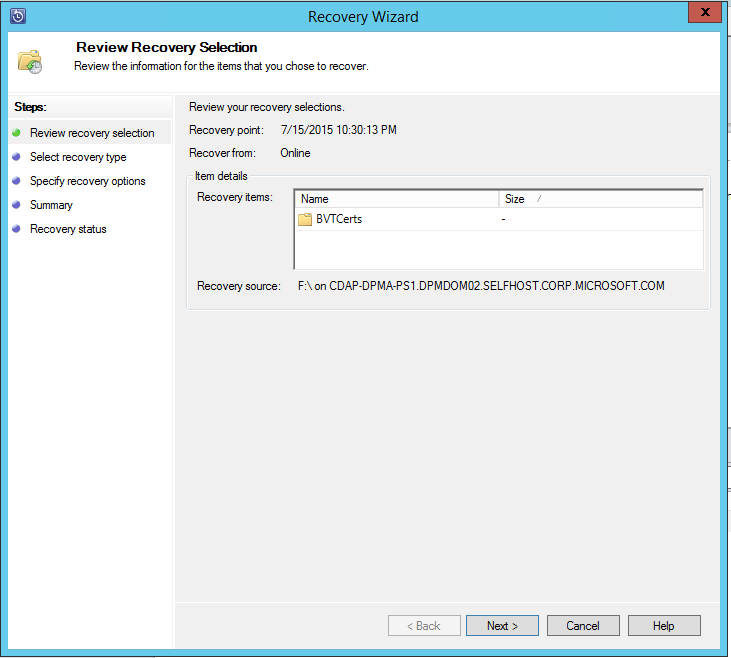Click the Recovery point label
This screenshot has height=658, width=731.
pyautogui.click(x=226, y=130)
